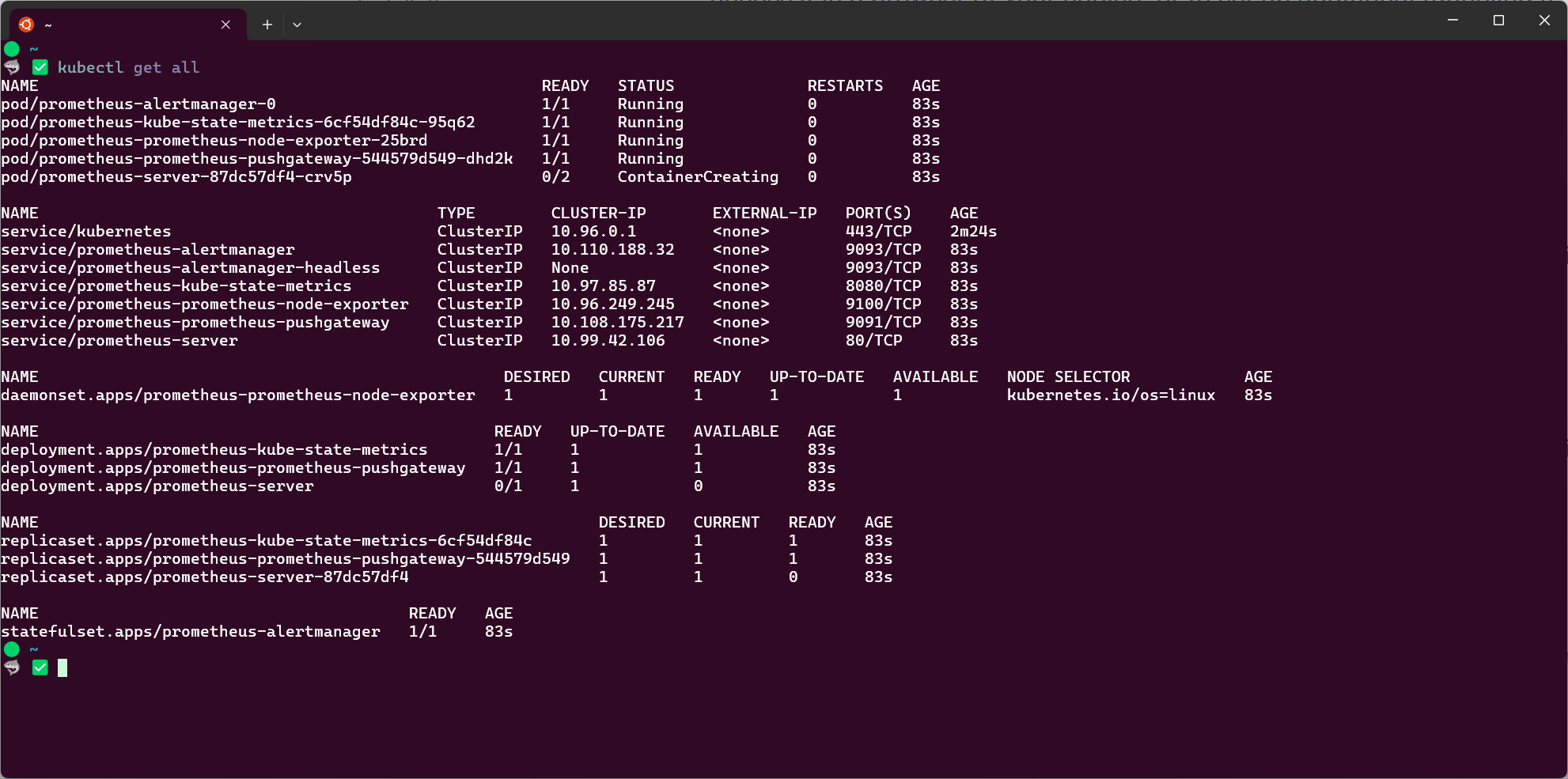Screen dimensions: 1568x779
Task: Click service/prometheus-prometheus-node-exporter
Action: click(205, 304)
